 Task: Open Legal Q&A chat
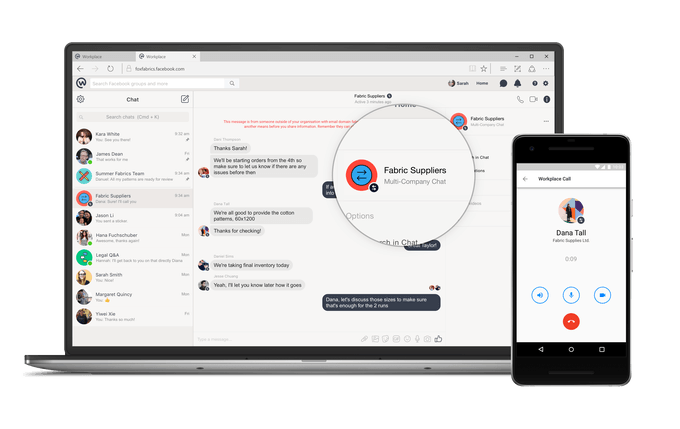(x=133, y=257)
